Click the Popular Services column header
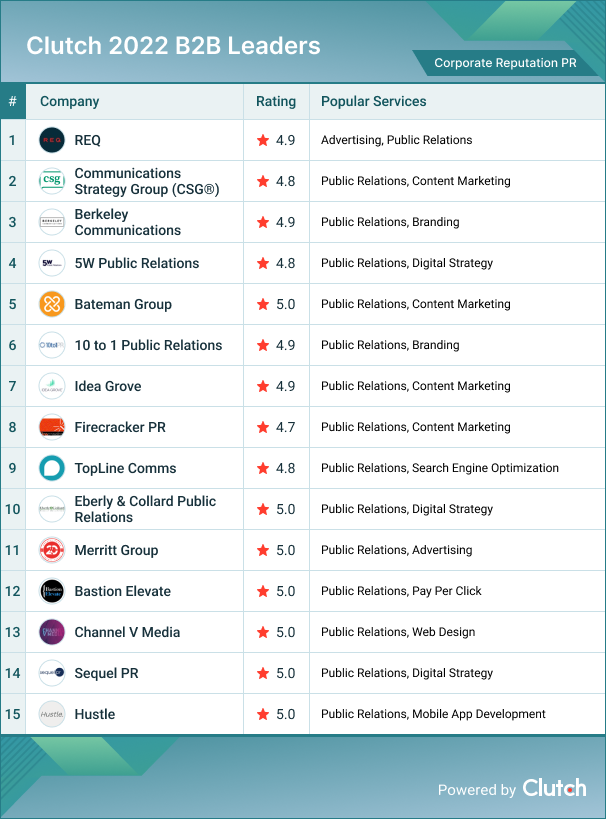This screenshot has height=819, width=606. pos(373,101)
